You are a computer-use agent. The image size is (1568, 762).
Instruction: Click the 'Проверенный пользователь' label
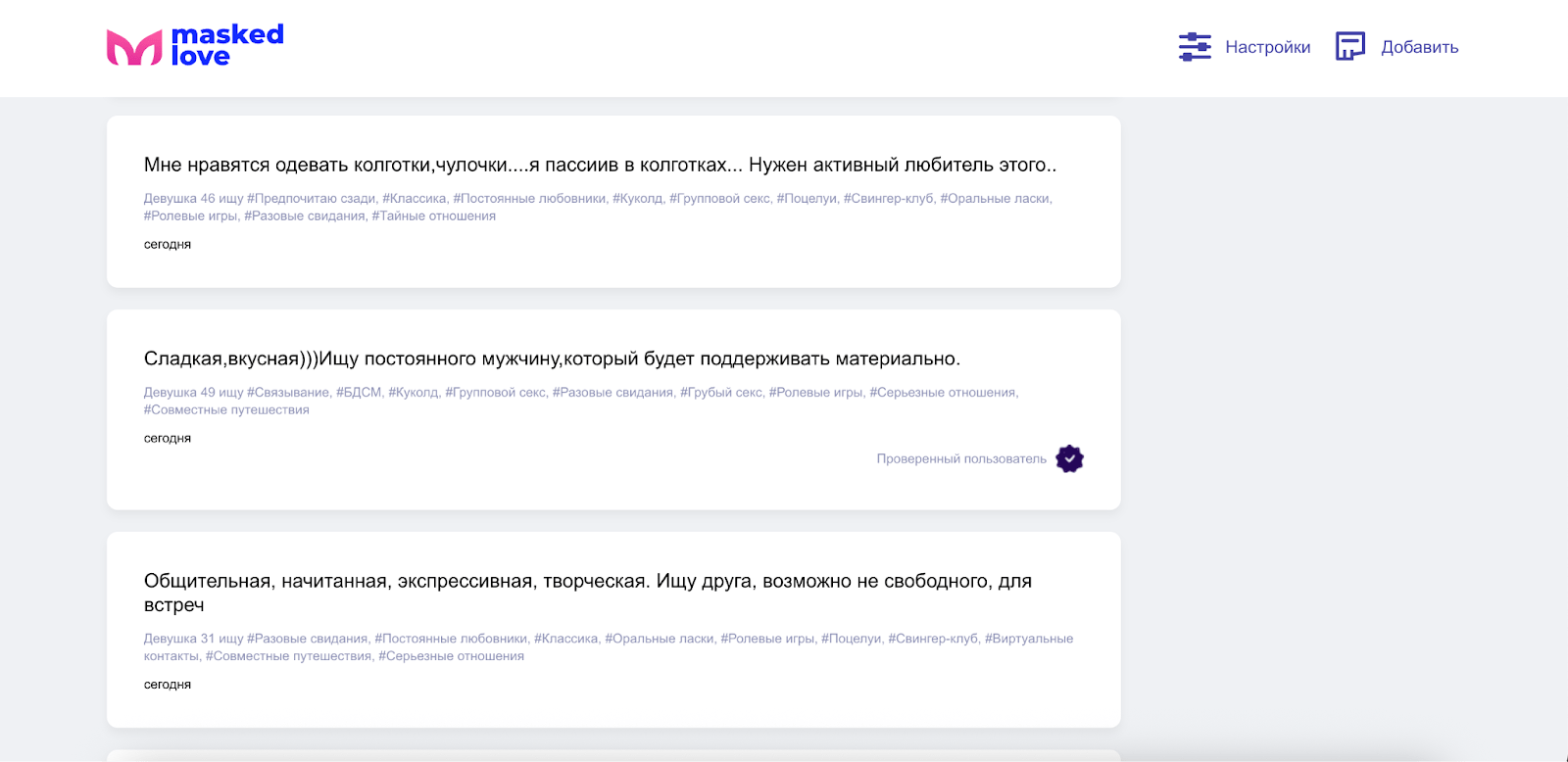[960, 458]
